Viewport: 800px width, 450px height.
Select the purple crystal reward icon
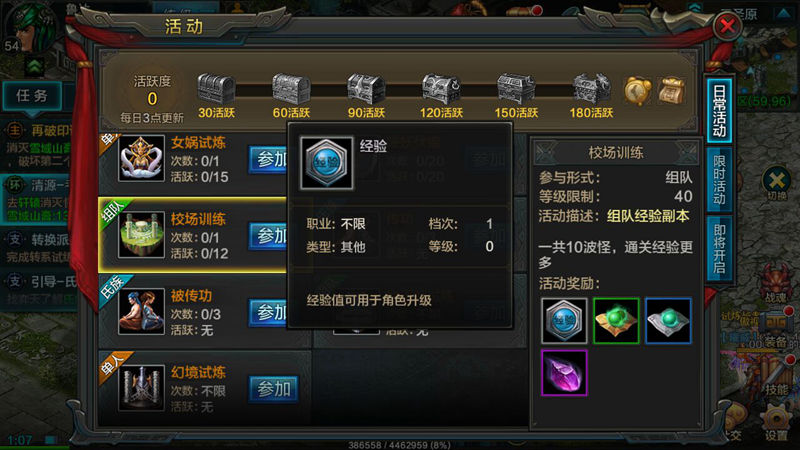point(564,372)
